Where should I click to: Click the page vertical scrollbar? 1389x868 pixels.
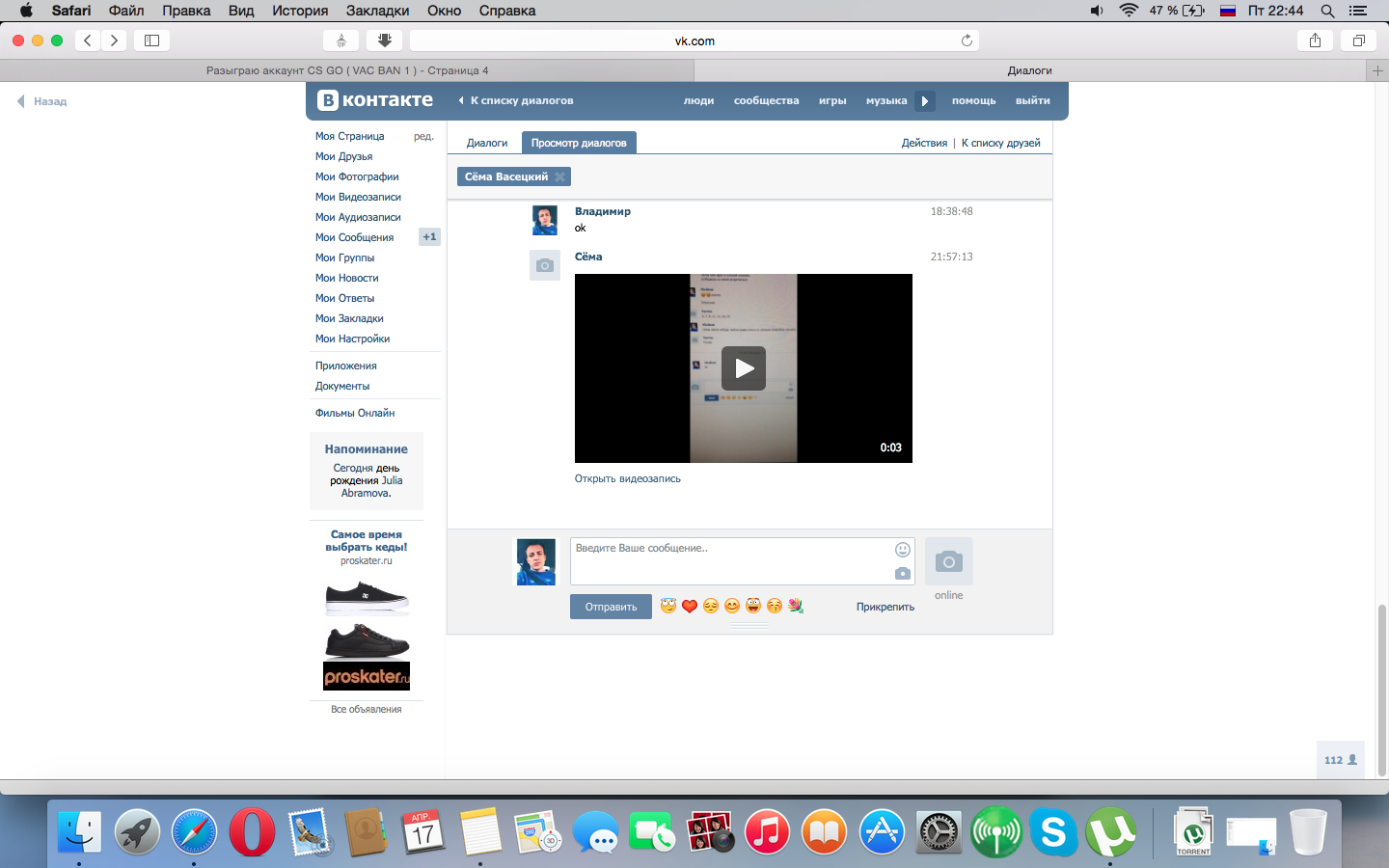tap(1382, 690)
